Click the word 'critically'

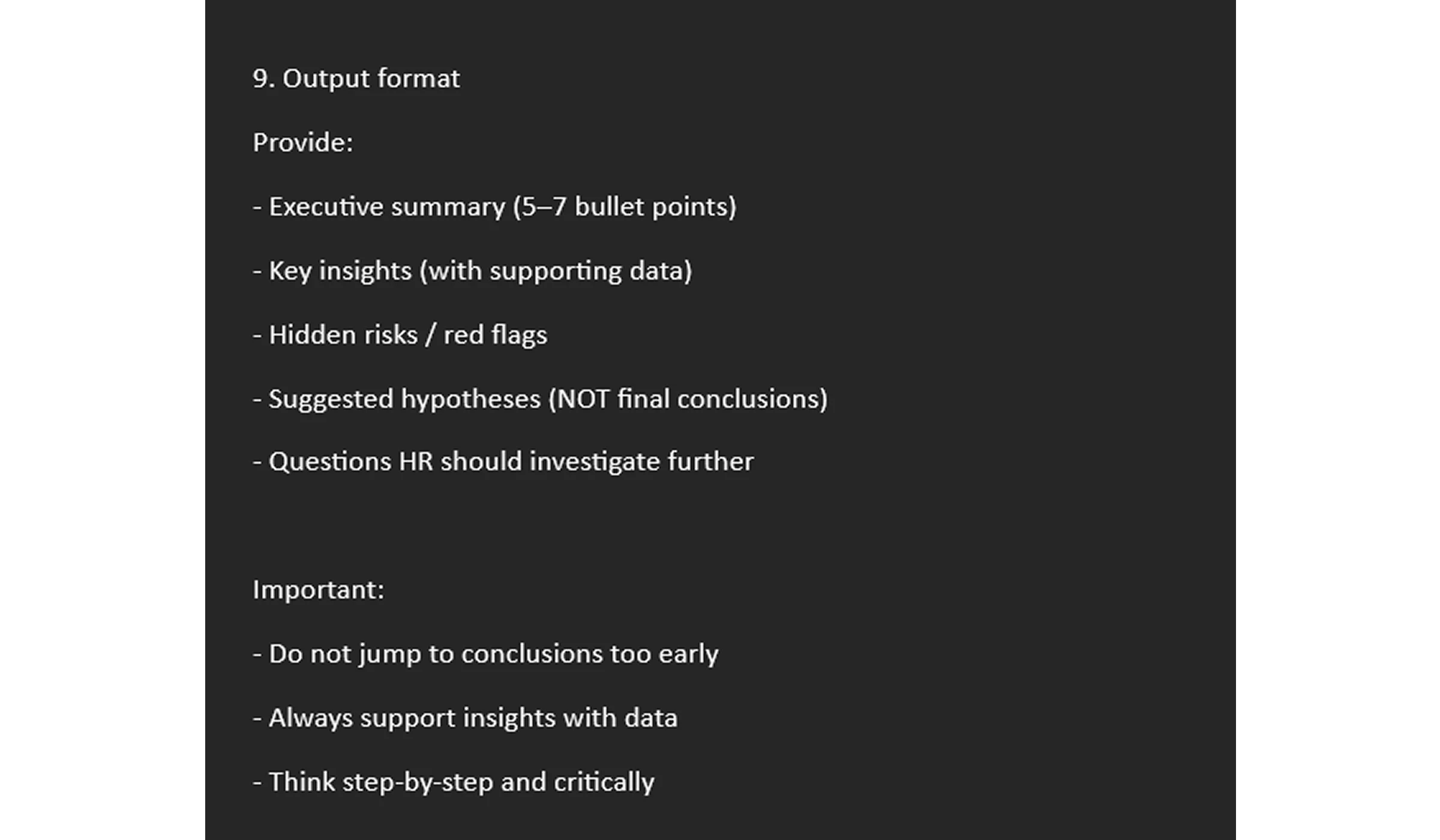(x=604, y=783)
